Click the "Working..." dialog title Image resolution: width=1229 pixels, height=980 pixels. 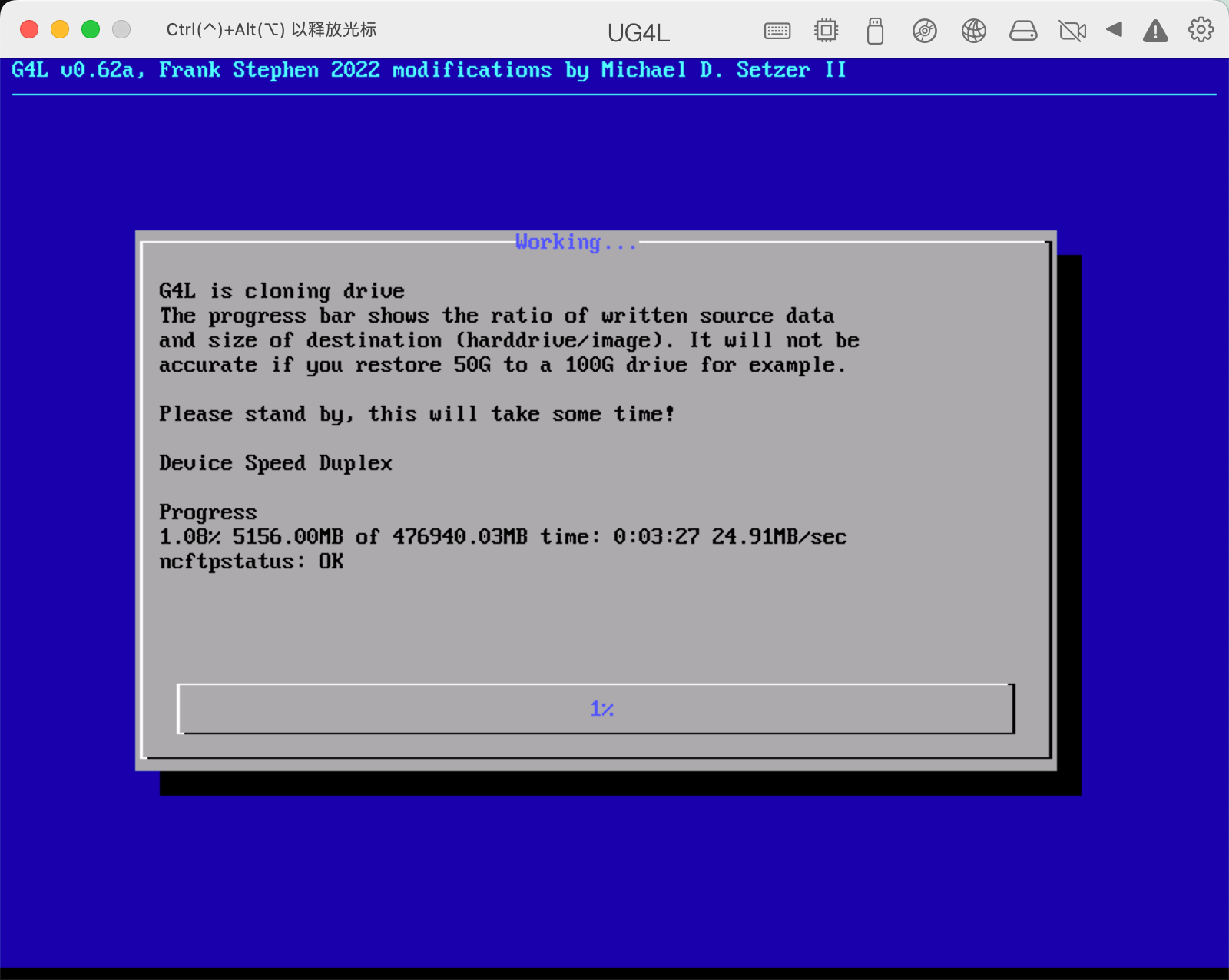click(x=576, y=243)
